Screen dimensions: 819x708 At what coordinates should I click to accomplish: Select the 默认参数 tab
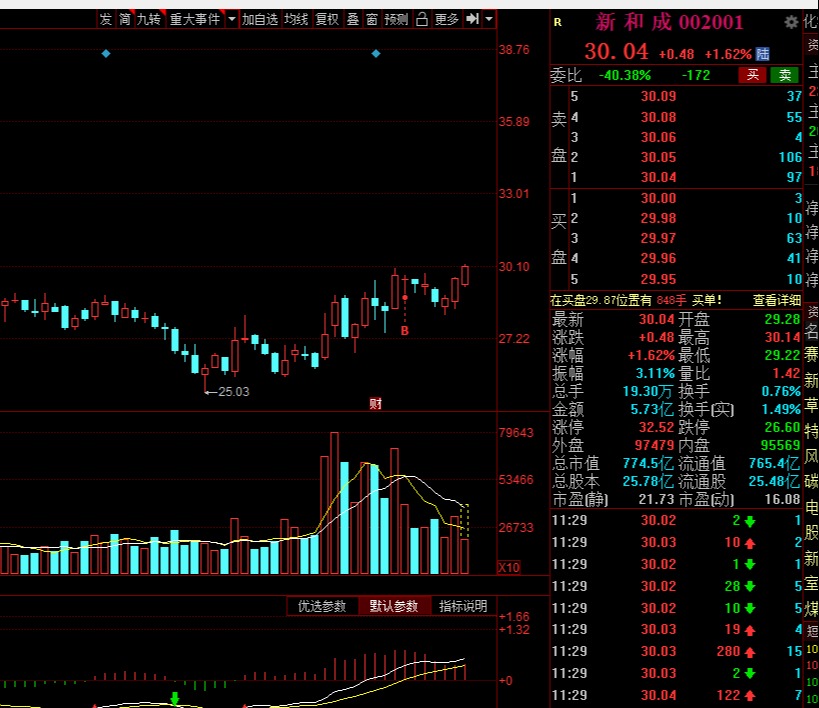click(x=394, y=606)
